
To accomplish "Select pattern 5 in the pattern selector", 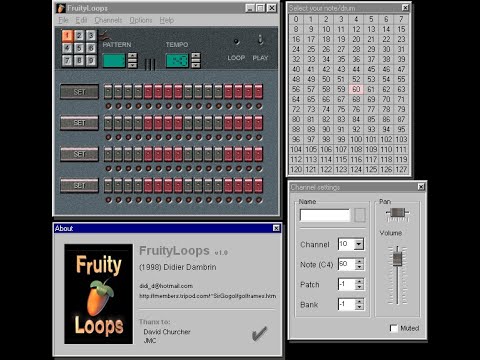I will click(x=79, y=48).
